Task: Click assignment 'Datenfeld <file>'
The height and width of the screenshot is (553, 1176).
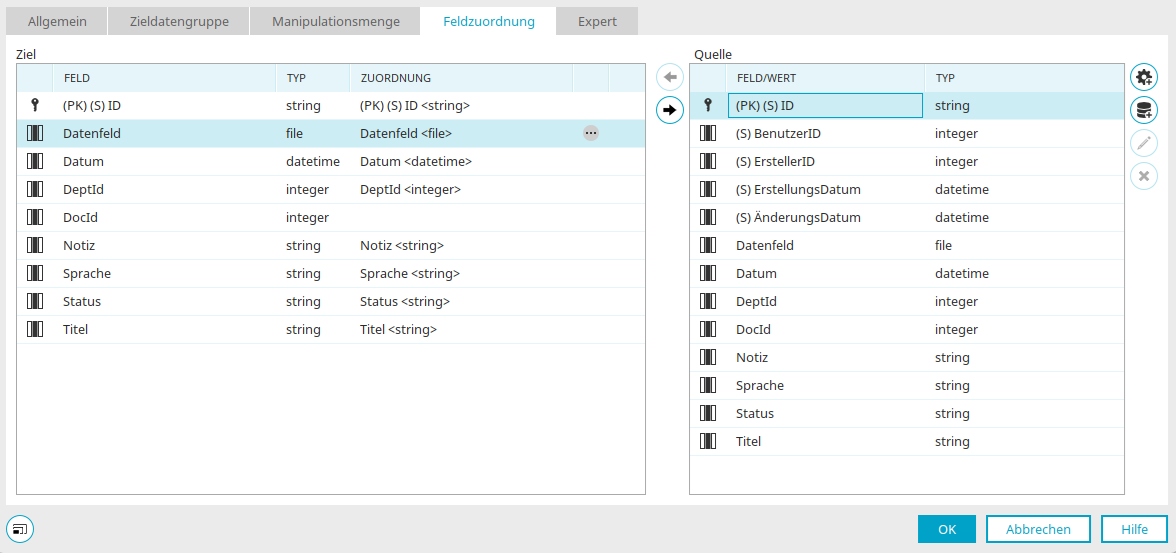Action: coord(406,134)
